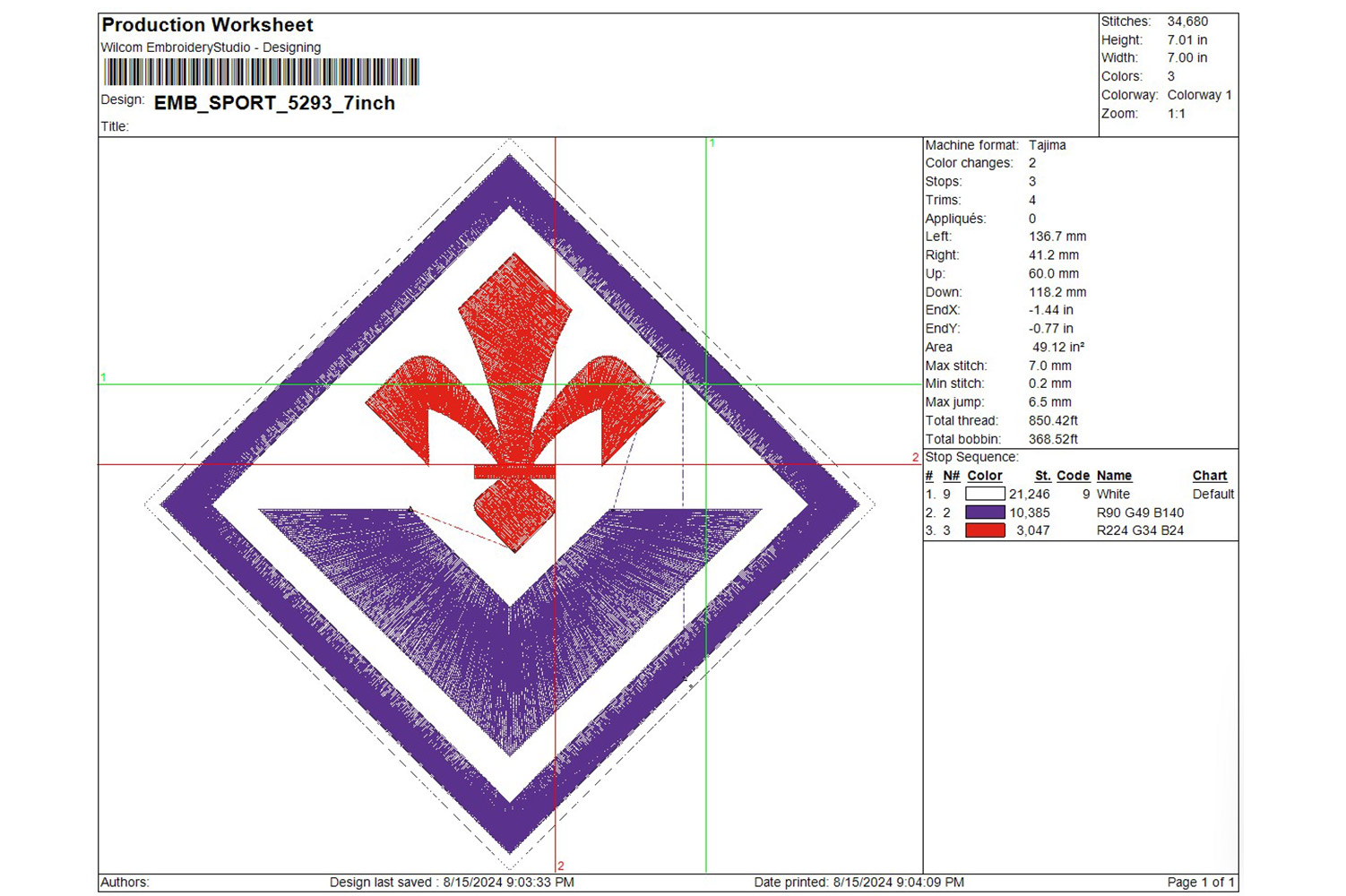This screenshot has height=896, width=1346.
Task: Click the Tajima machine format value
Action: click(1047, 145)
